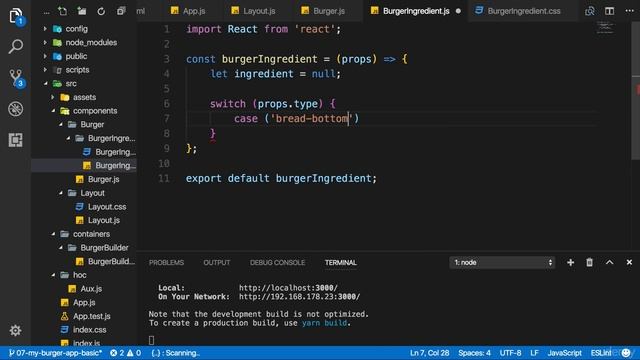Open Aux.js in the file tree

tap(91, 289)
